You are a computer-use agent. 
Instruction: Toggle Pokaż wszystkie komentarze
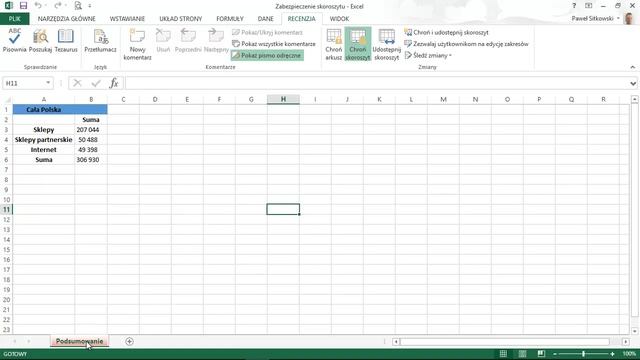tap(274, 44)
